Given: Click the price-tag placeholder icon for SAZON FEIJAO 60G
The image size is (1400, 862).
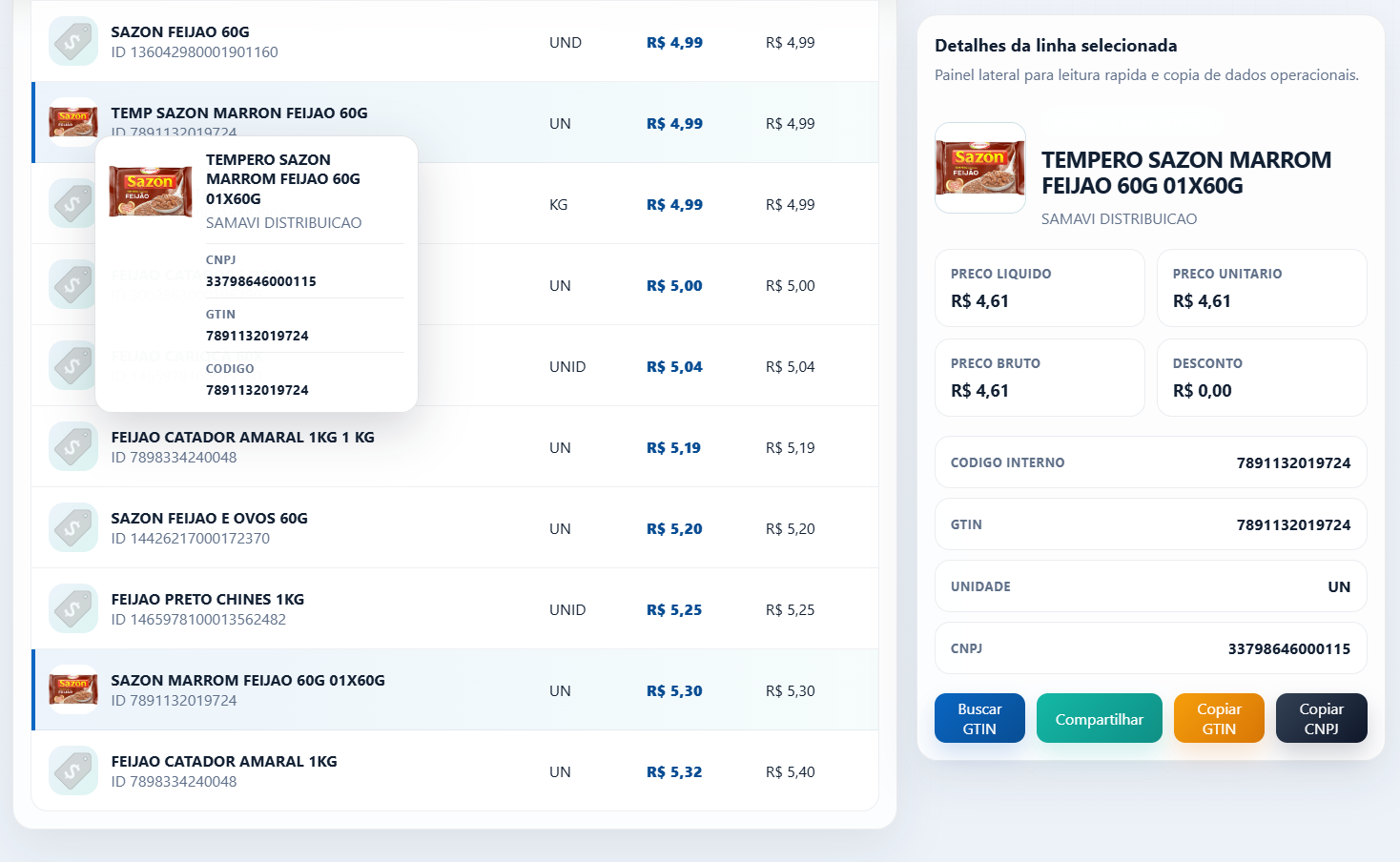Looking at the screenshot, I should [73, 41].
